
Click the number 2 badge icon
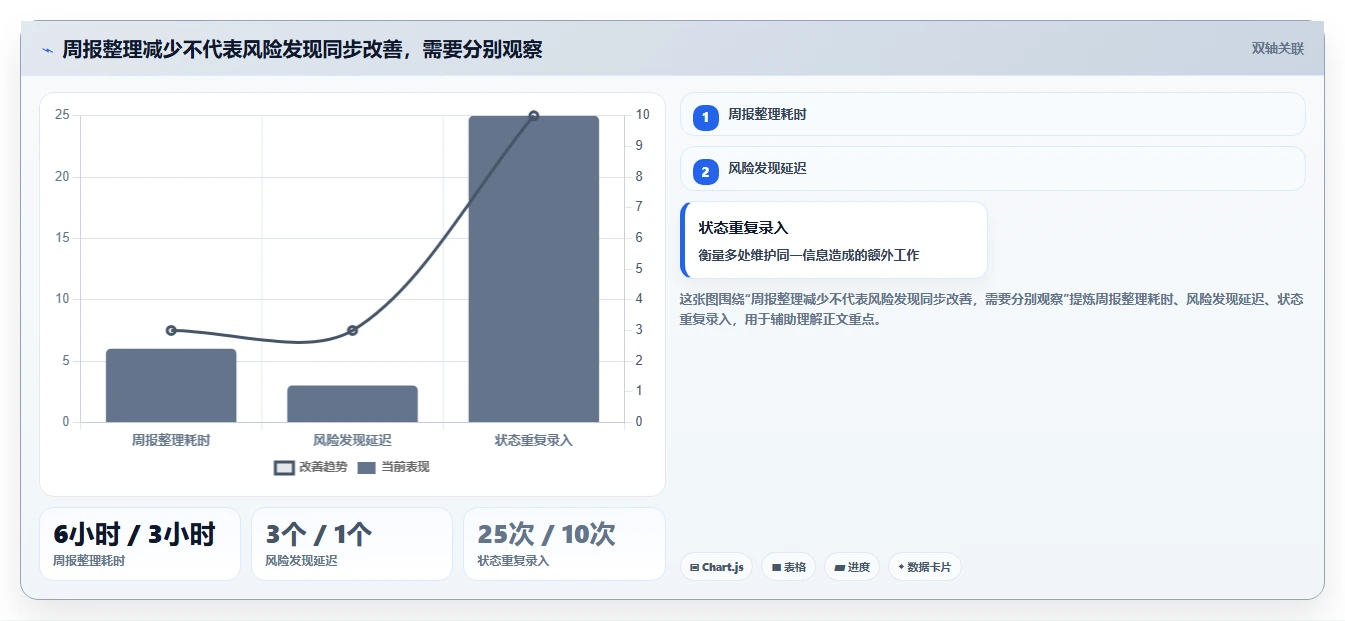pyautogui.click(x=706, y=171)
